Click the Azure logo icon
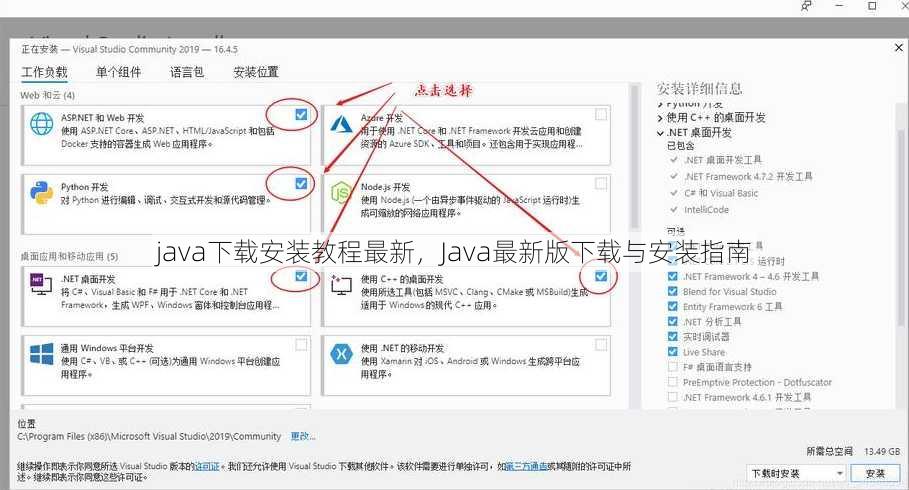The image size is (909, 490). click(x=341, y=124)
